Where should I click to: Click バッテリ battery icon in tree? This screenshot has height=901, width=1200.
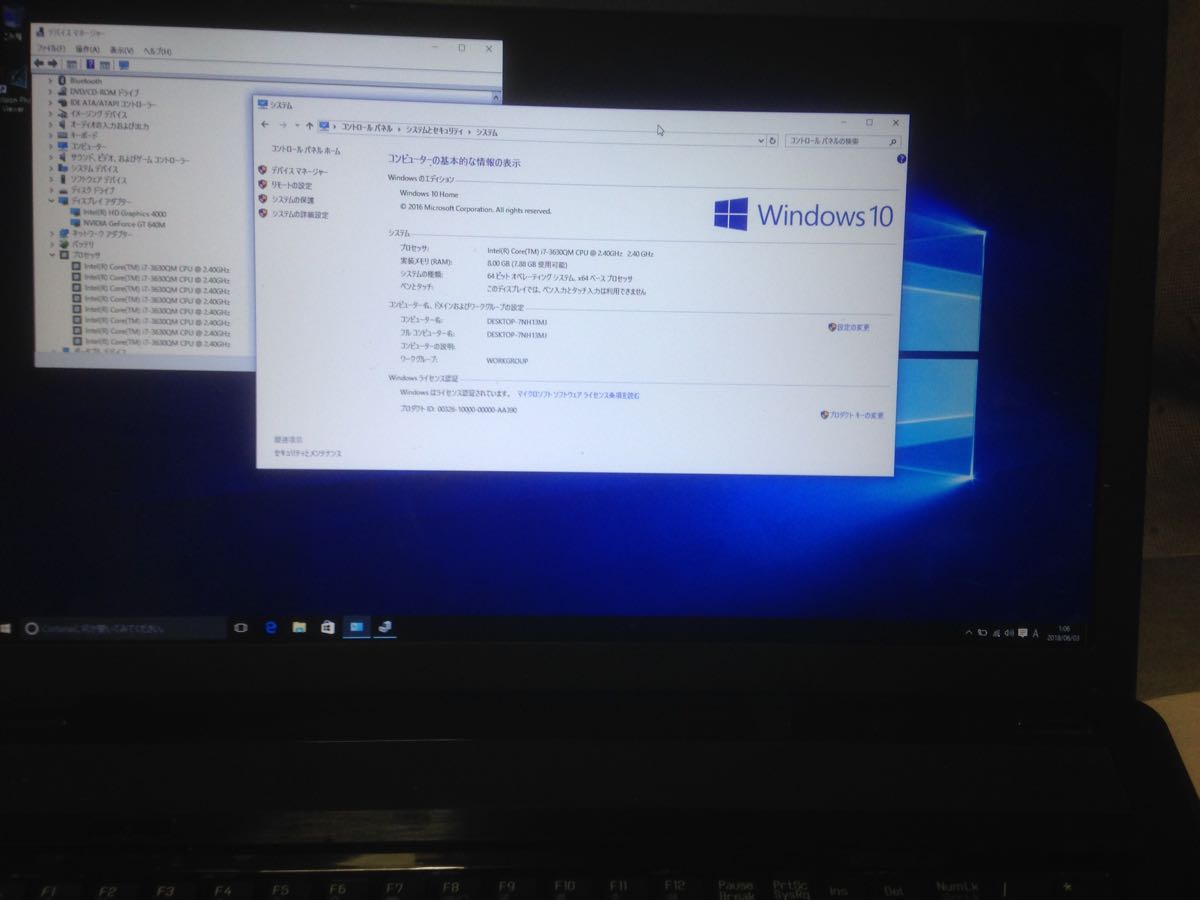63,244
